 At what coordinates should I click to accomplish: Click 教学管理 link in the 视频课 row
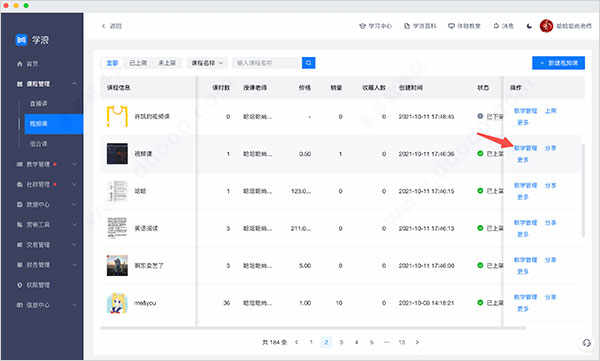click(x=525, y=148)
